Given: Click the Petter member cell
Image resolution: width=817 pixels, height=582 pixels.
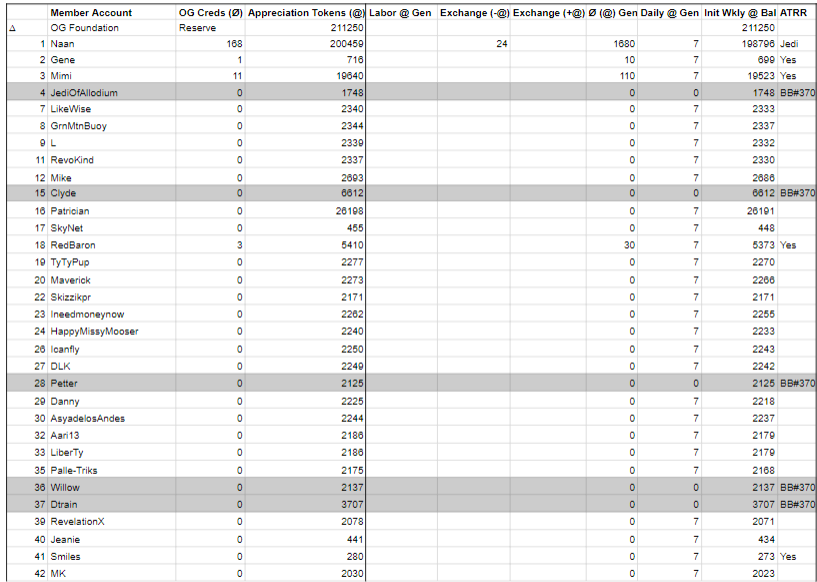Looking at the screenshot, I should (x=112, y=383).
